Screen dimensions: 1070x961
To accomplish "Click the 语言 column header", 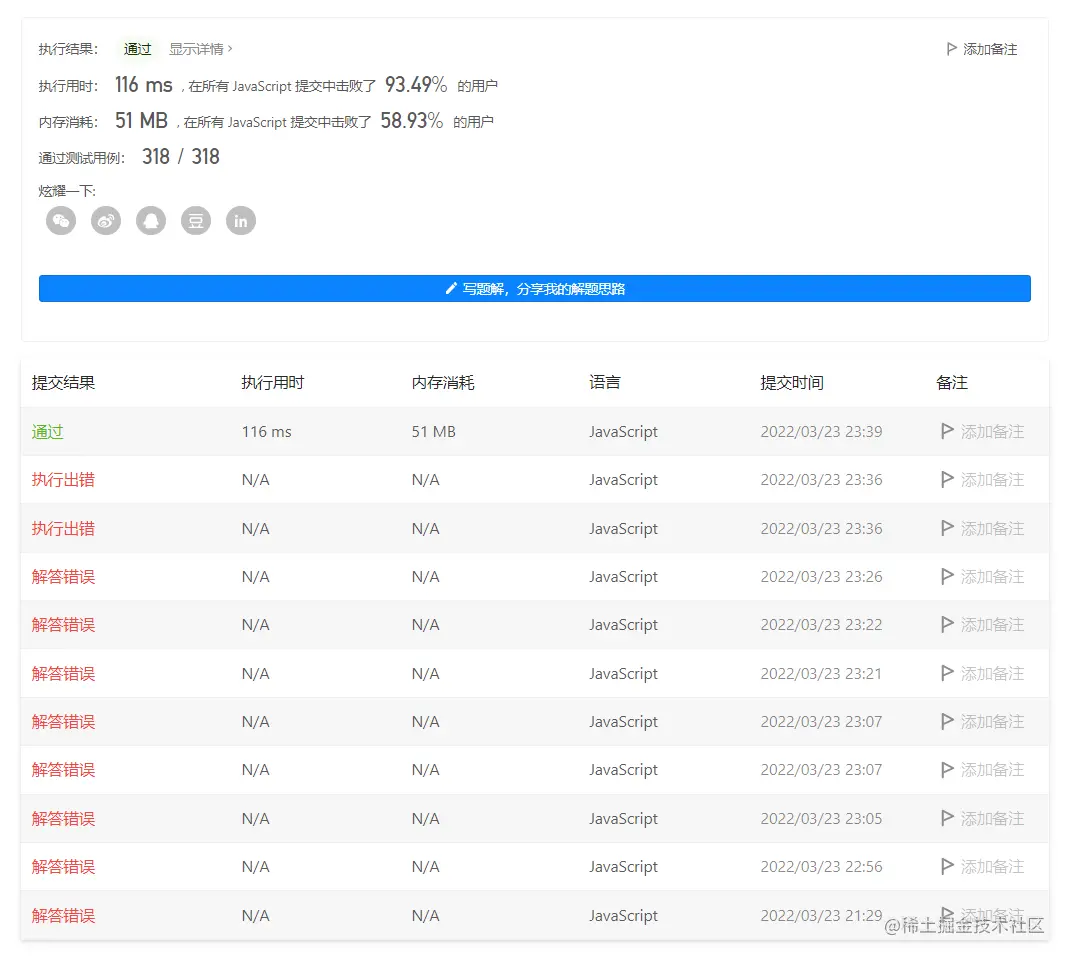I will pyautogui.click(x=605, y=382).
